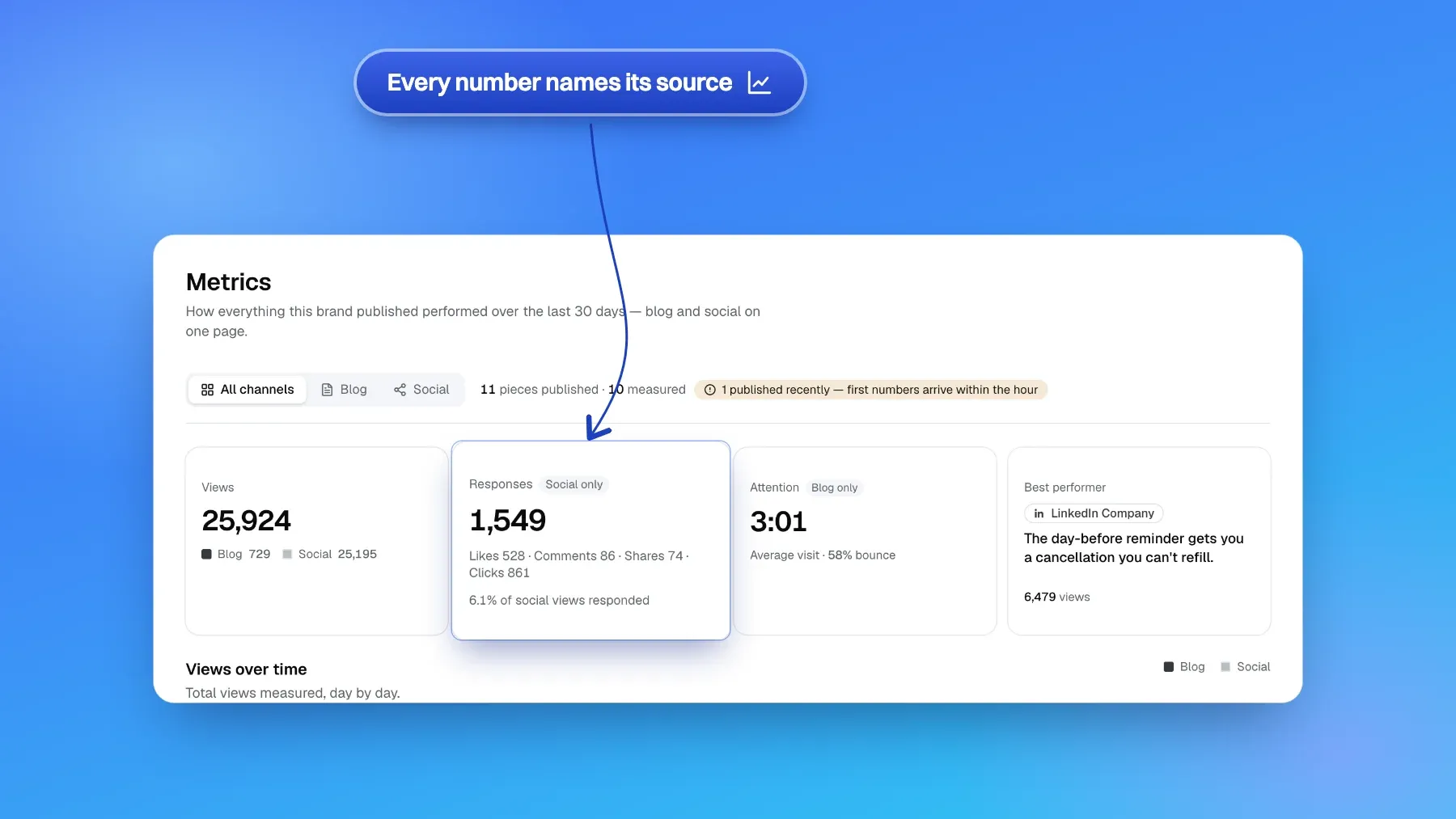This screenshot has height=819, width=1456.
Task: Click the dark Blog swatch in Views card
Action: tap(206, 554)
